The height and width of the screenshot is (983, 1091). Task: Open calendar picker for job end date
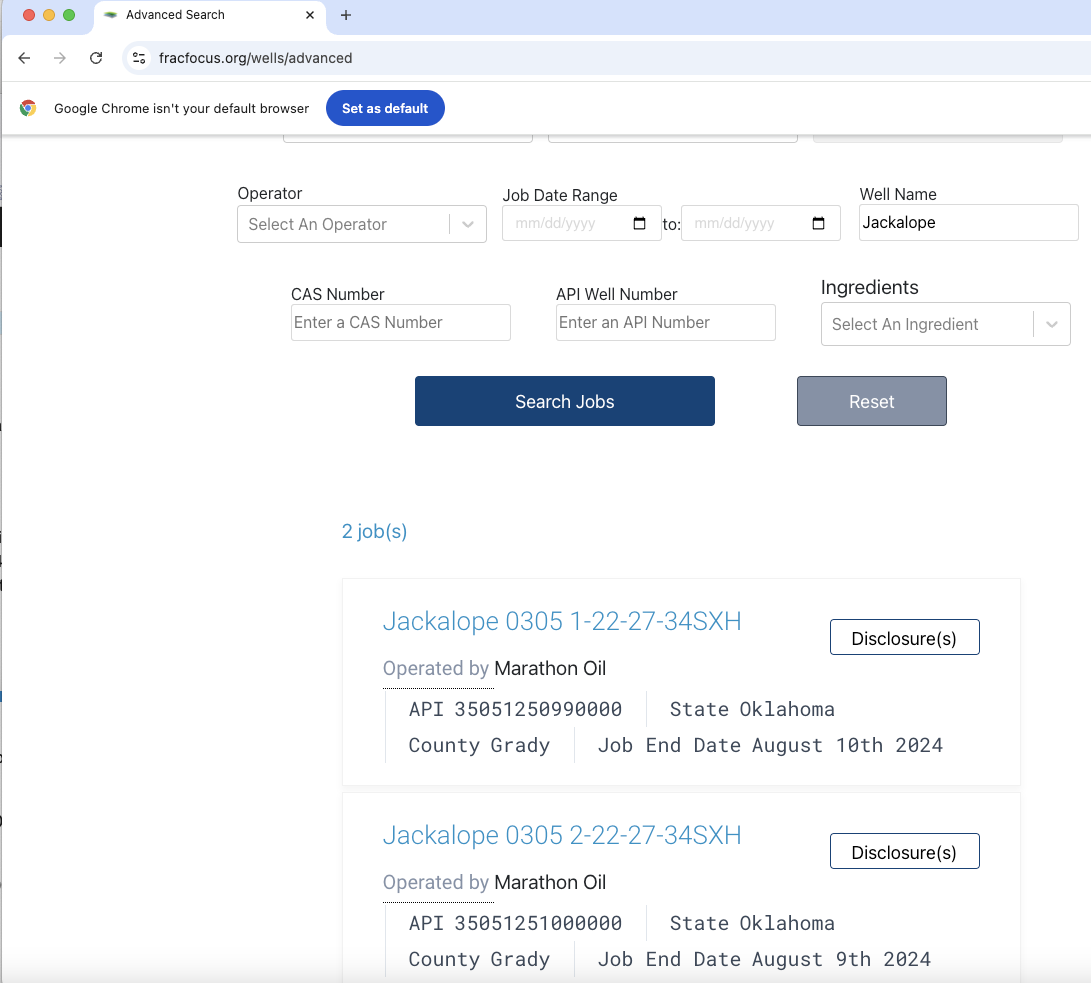(x=818, y=224)
